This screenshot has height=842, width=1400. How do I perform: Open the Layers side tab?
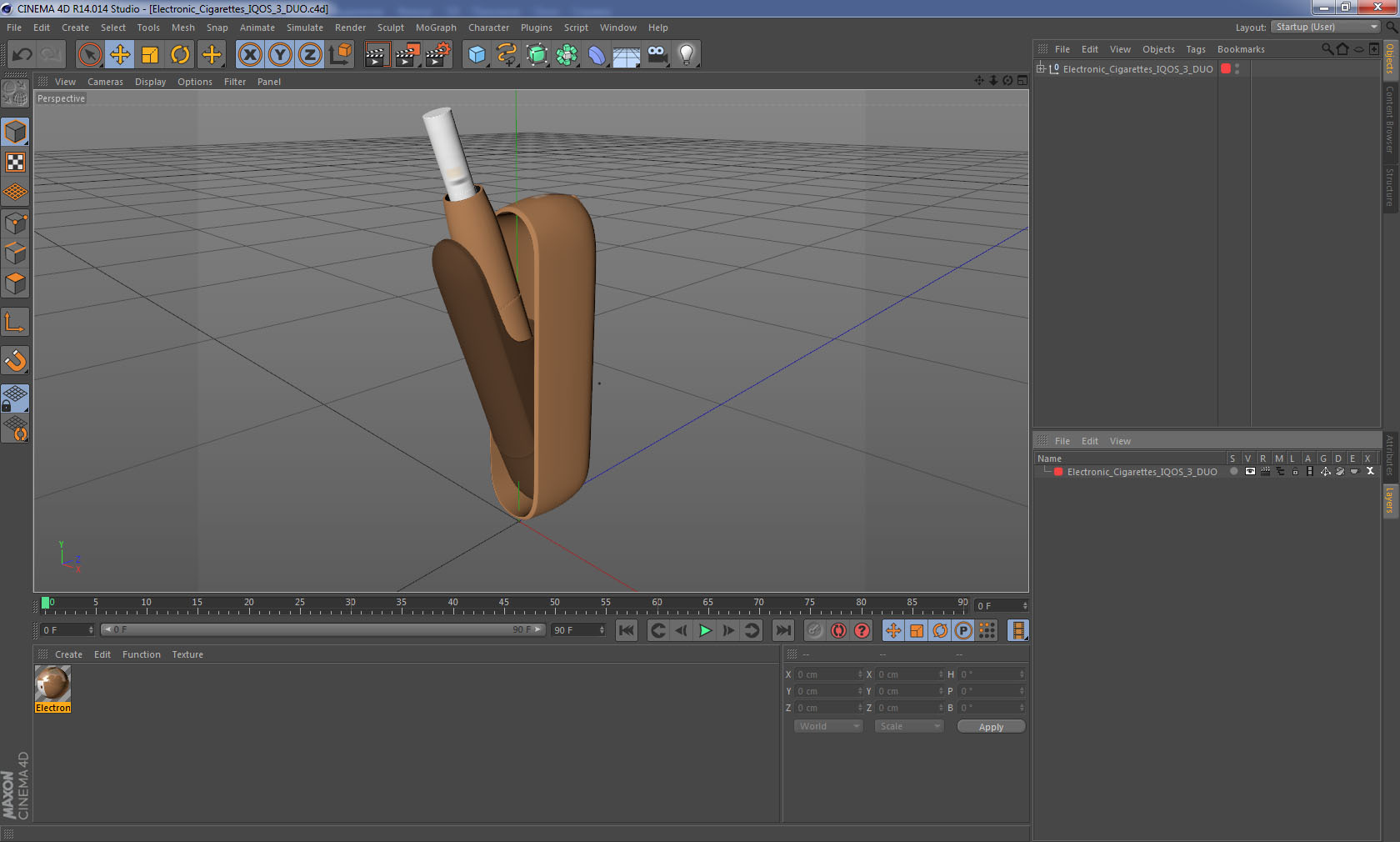coord(1390,500)
